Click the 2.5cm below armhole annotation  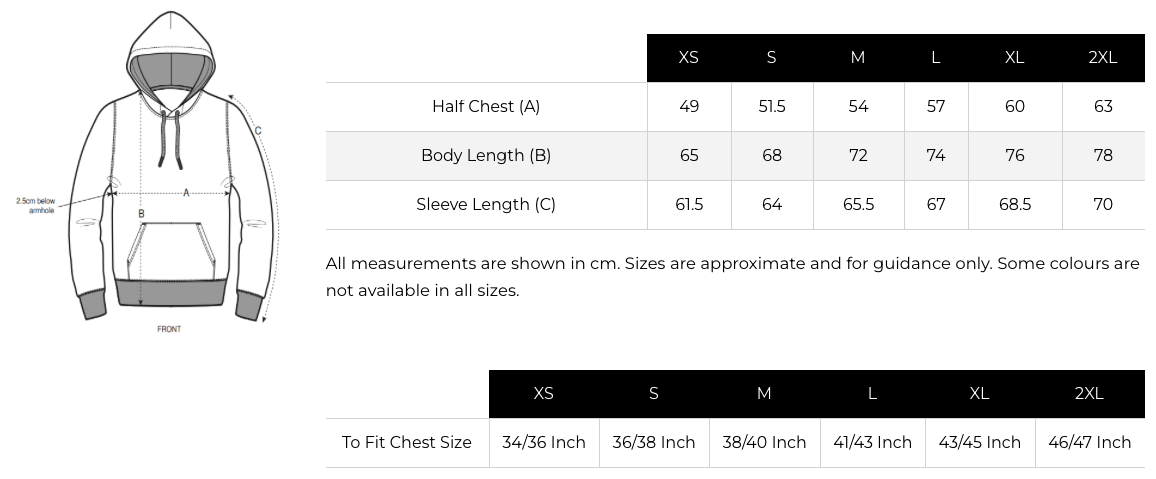pyautogui.click(x=35, y=205)
